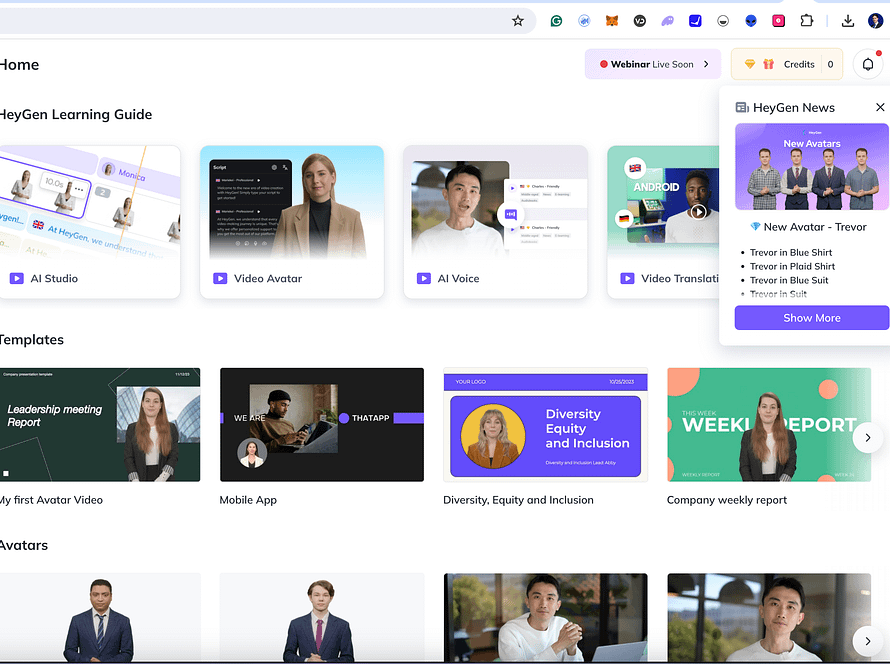
Task: Open the Video Avatar guide thumbnail
Action: pos(292,203)
